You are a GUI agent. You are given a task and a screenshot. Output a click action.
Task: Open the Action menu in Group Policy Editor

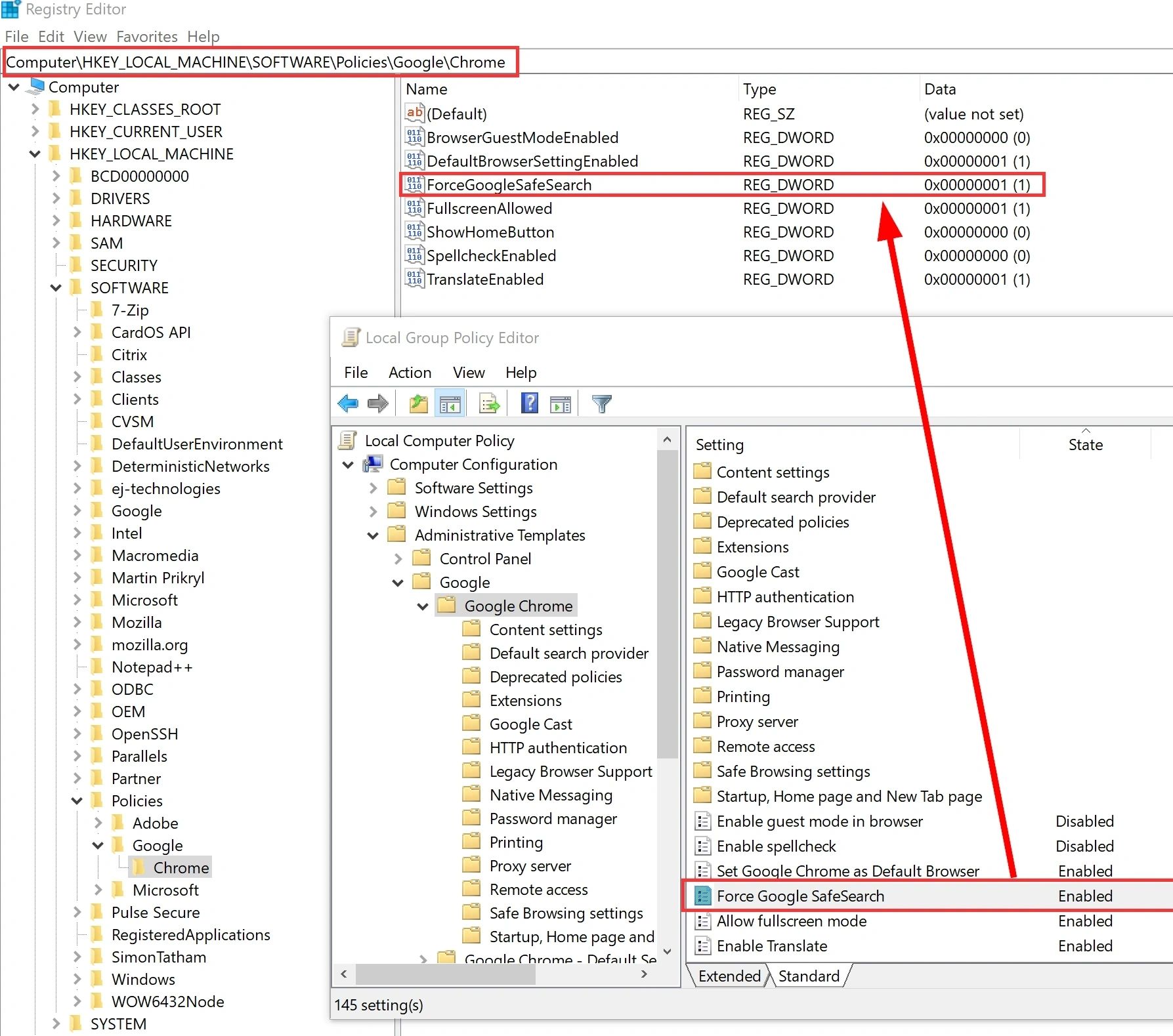pos(410,372)
